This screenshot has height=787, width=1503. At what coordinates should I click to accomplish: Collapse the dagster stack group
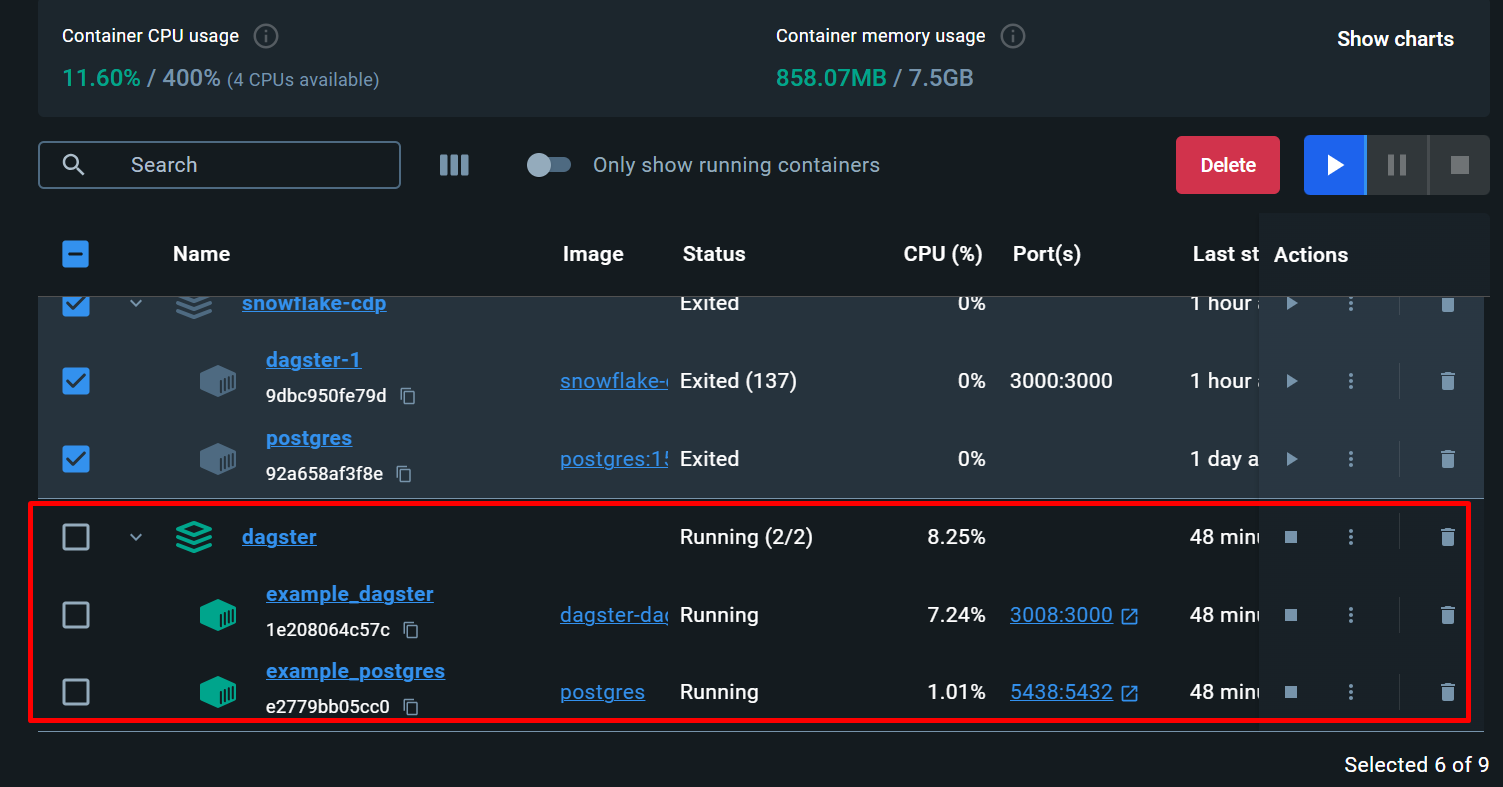[136, 537]
